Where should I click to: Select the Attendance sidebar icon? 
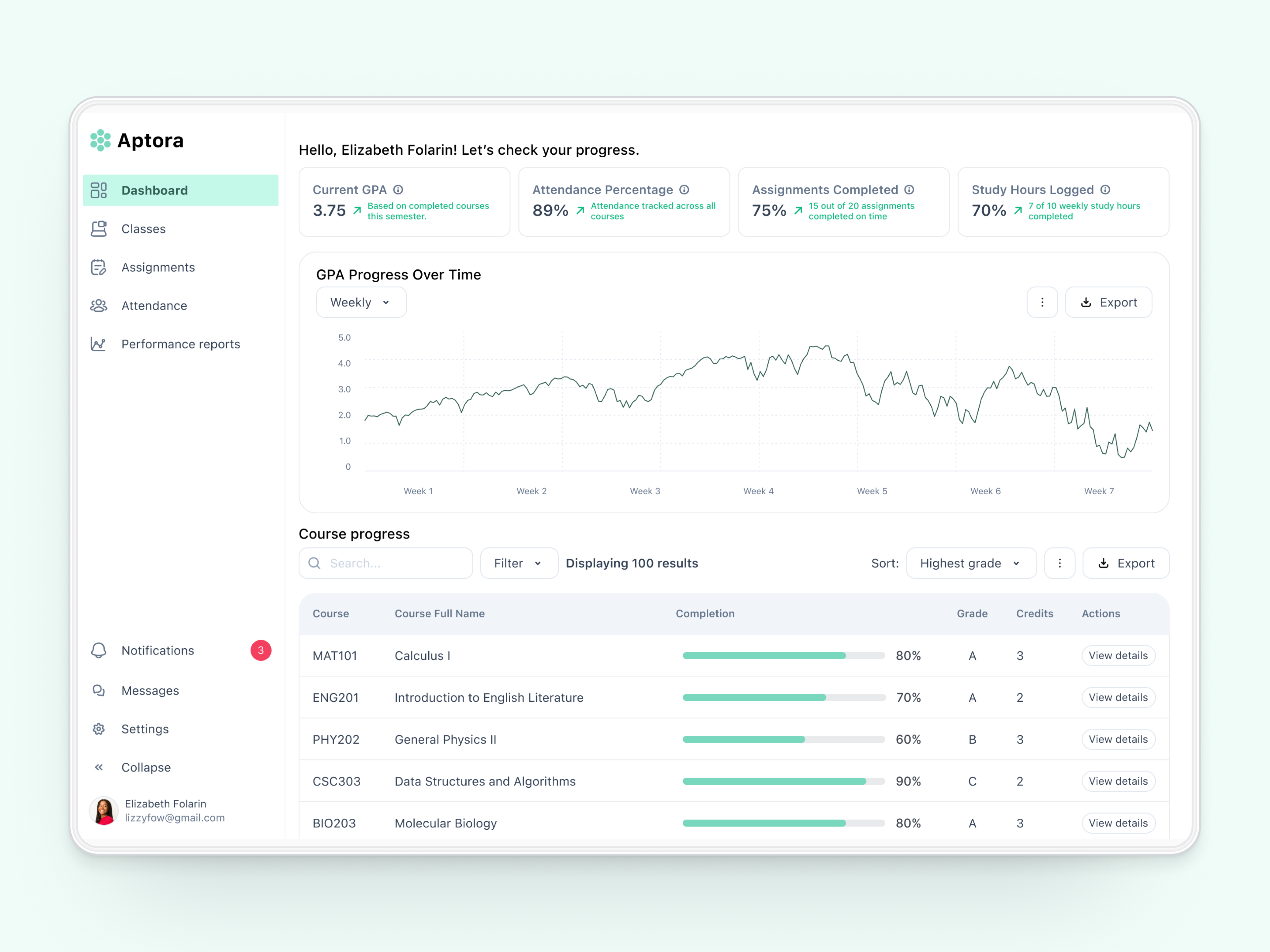point(99,305)
